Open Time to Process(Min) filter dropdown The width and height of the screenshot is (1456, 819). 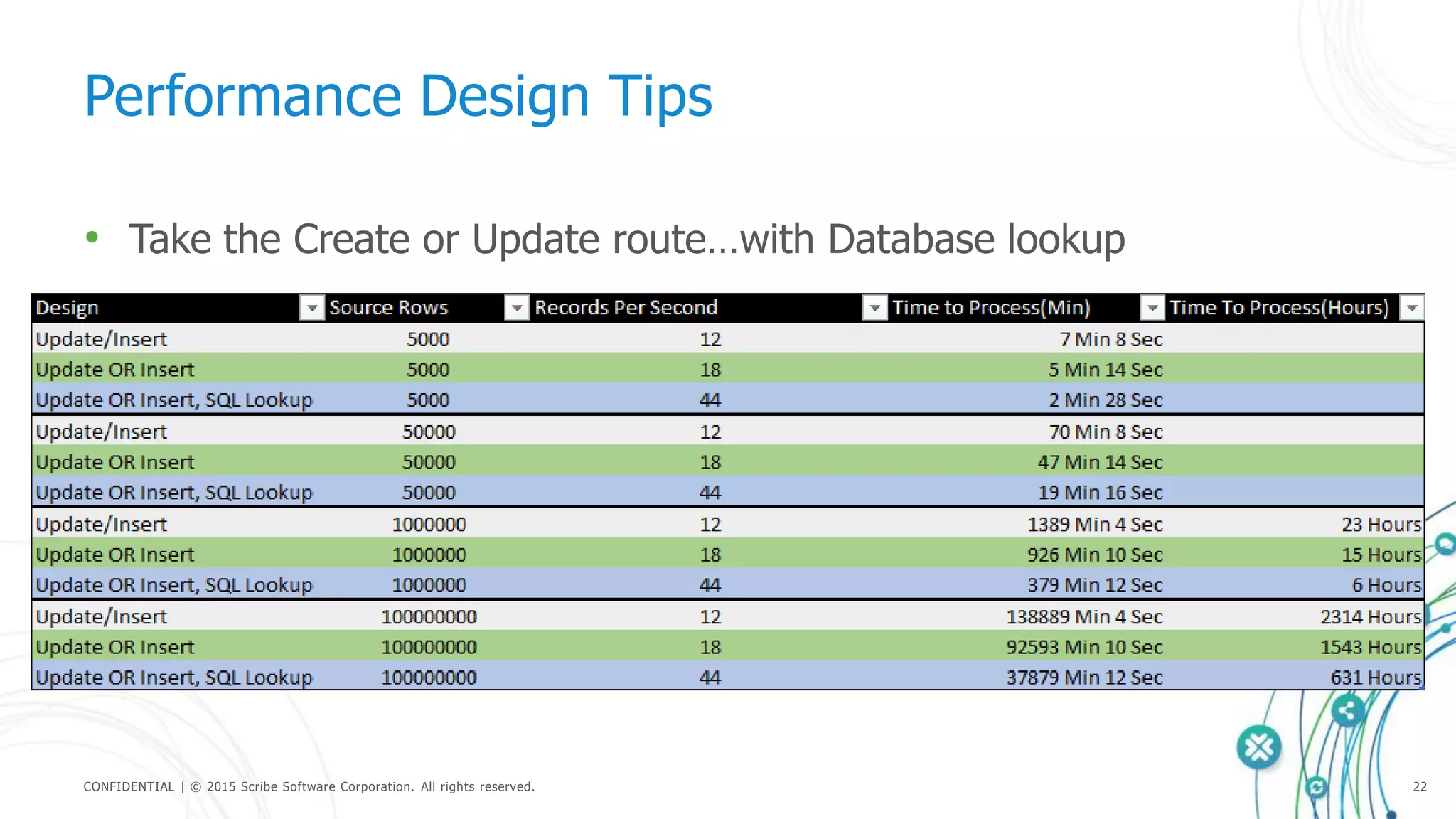(x=1152, y=308)
